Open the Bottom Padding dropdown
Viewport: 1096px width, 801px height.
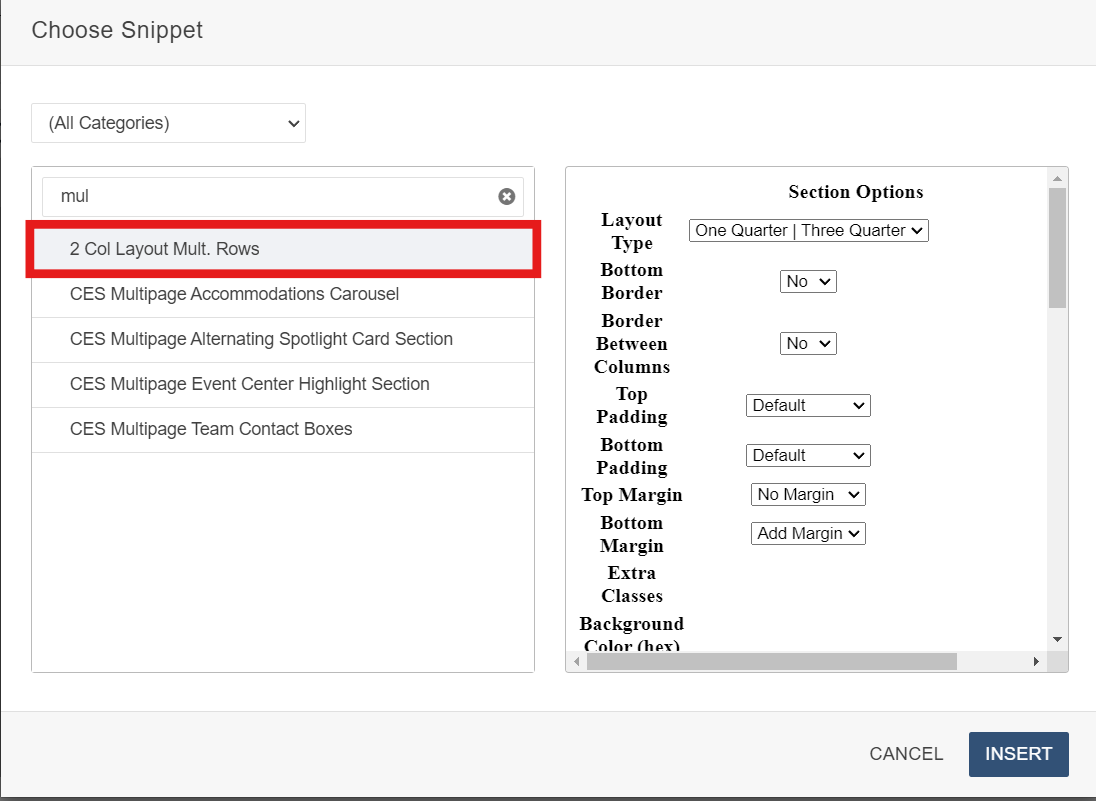tap(807, 455)
